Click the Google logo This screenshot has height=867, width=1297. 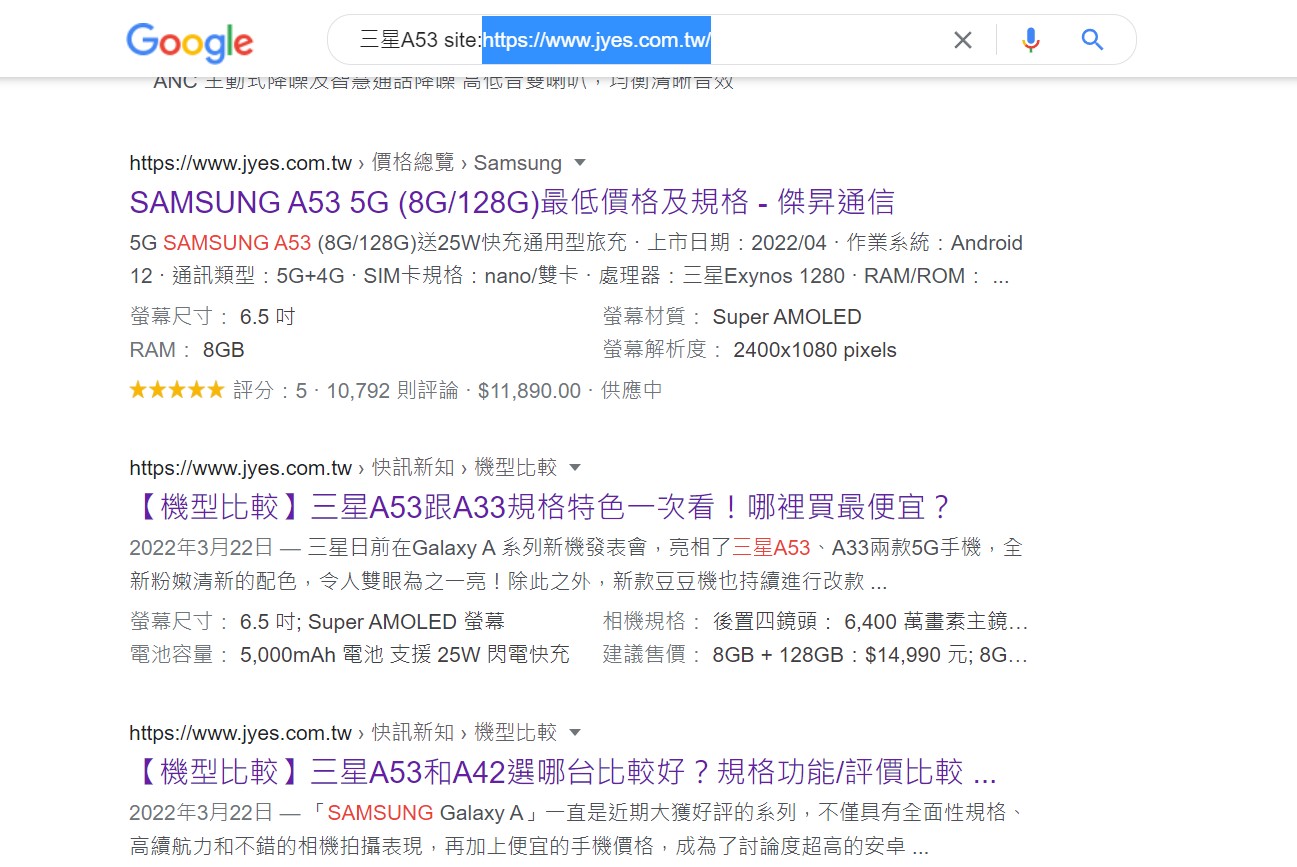[x=190, y=41]
